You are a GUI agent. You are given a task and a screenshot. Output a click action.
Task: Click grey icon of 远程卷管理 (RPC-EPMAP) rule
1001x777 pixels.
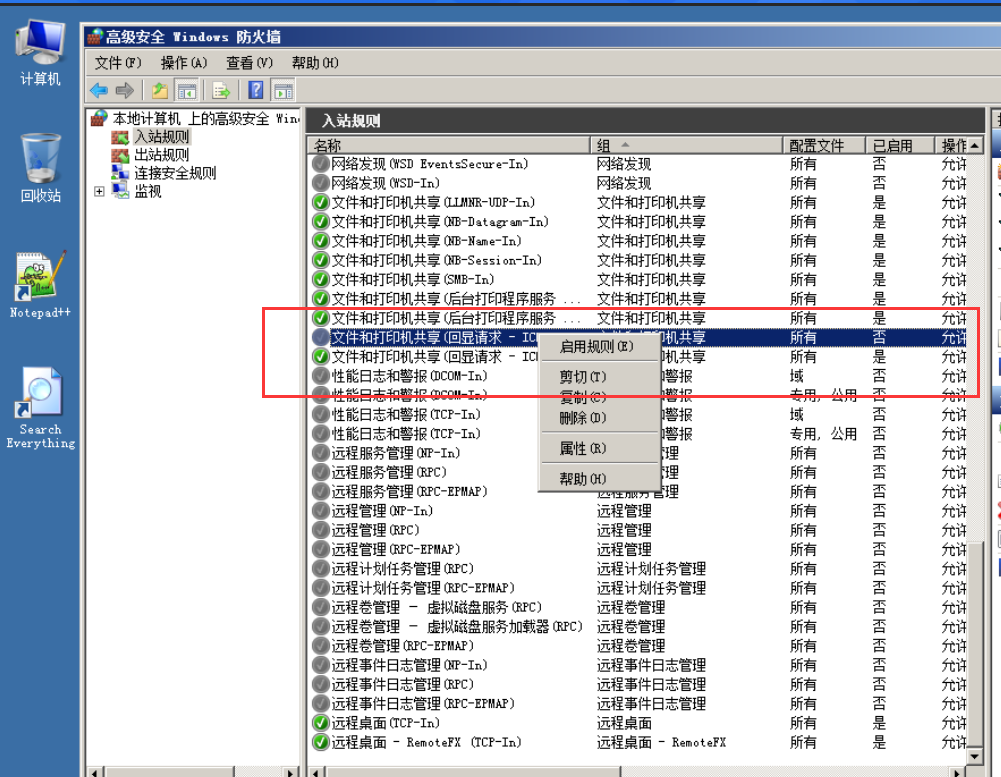click(320, 646)
